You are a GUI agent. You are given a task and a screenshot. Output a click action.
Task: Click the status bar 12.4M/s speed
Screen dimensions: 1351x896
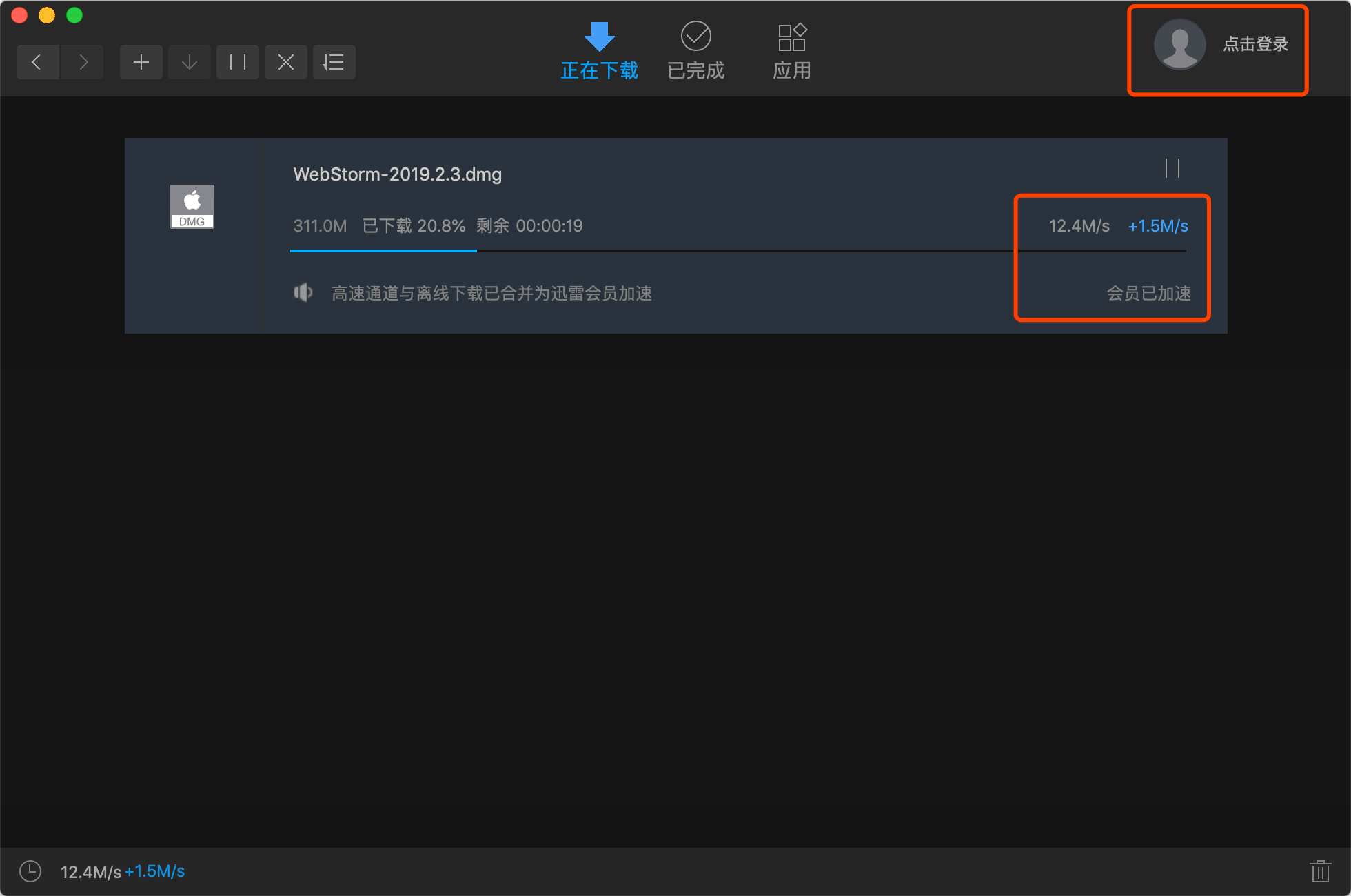(x=91, y=872)
